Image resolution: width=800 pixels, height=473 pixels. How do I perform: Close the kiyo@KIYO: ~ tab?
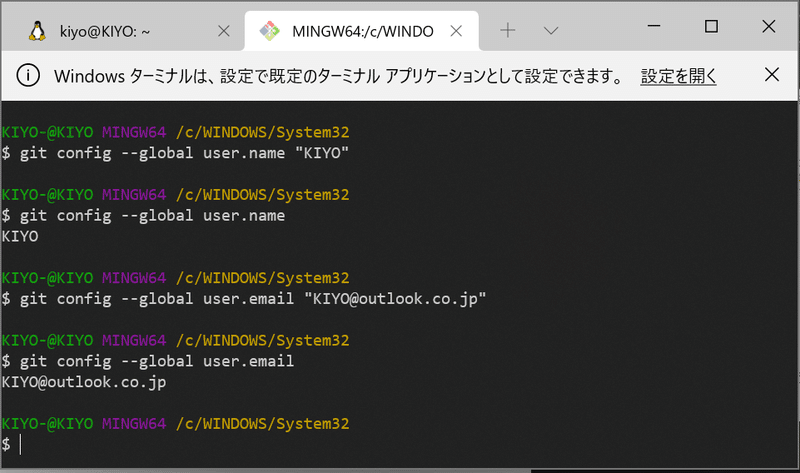coord(223,31)
